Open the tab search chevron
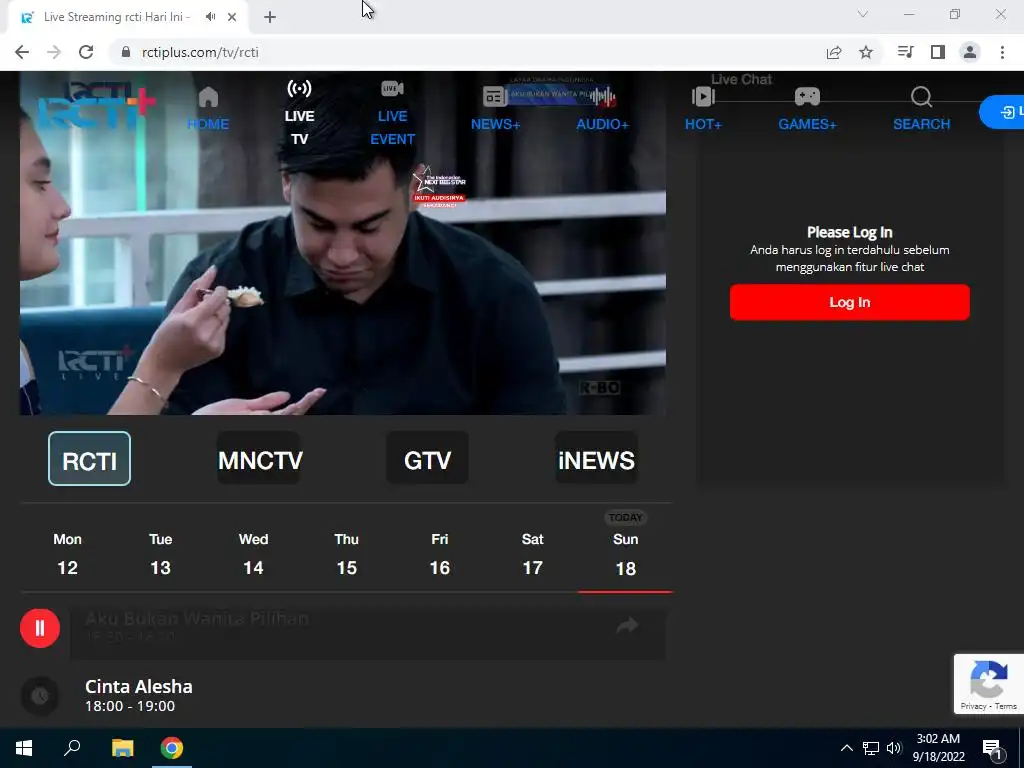 tap(863, 14)
